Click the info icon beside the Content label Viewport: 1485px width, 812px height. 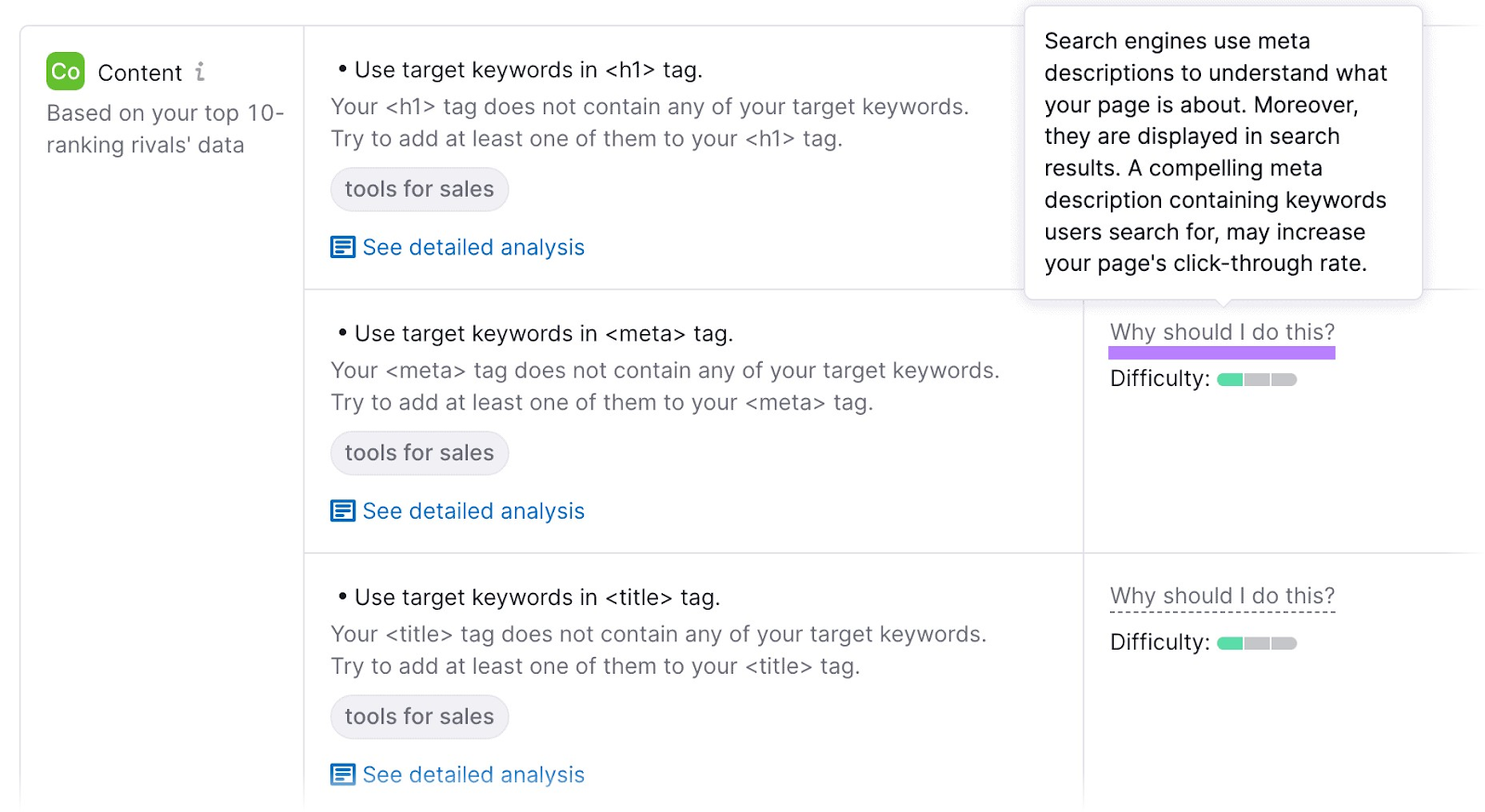(x=200, y=71)
